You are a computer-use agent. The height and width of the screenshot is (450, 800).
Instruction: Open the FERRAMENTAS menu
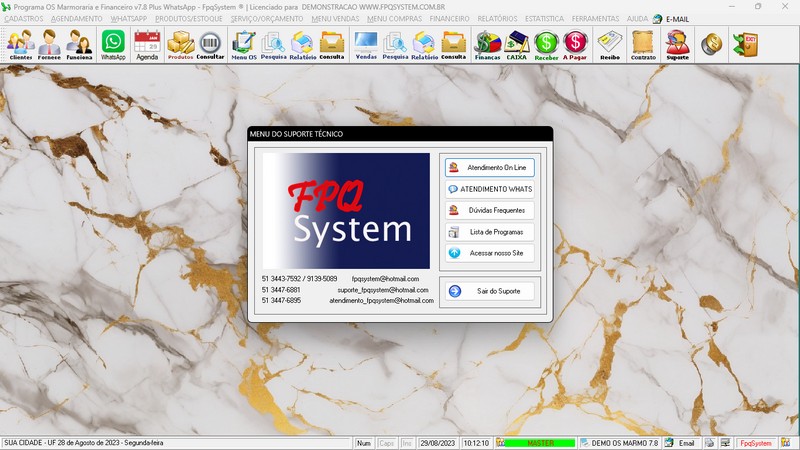[x=595, y=19]
